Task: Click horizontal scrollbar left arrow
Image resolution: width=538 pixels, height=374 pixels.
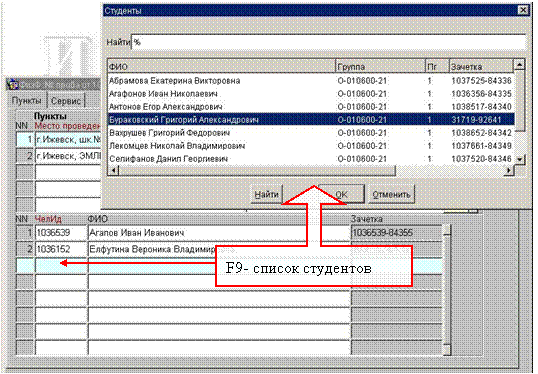Action: [114, 170]
